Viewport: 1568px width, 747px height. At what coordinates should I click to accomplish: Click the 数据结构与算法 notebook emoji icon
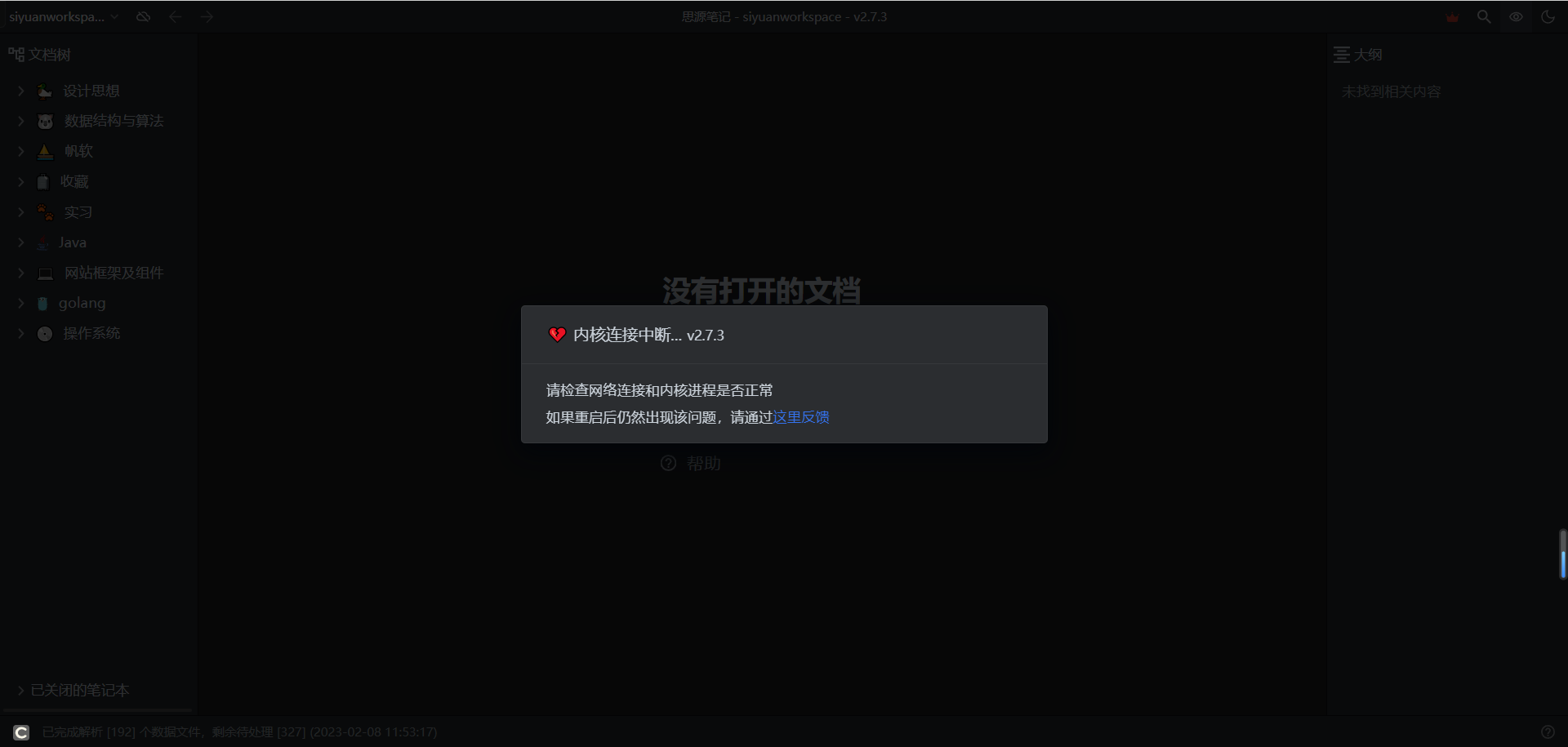tap(45, 121)
